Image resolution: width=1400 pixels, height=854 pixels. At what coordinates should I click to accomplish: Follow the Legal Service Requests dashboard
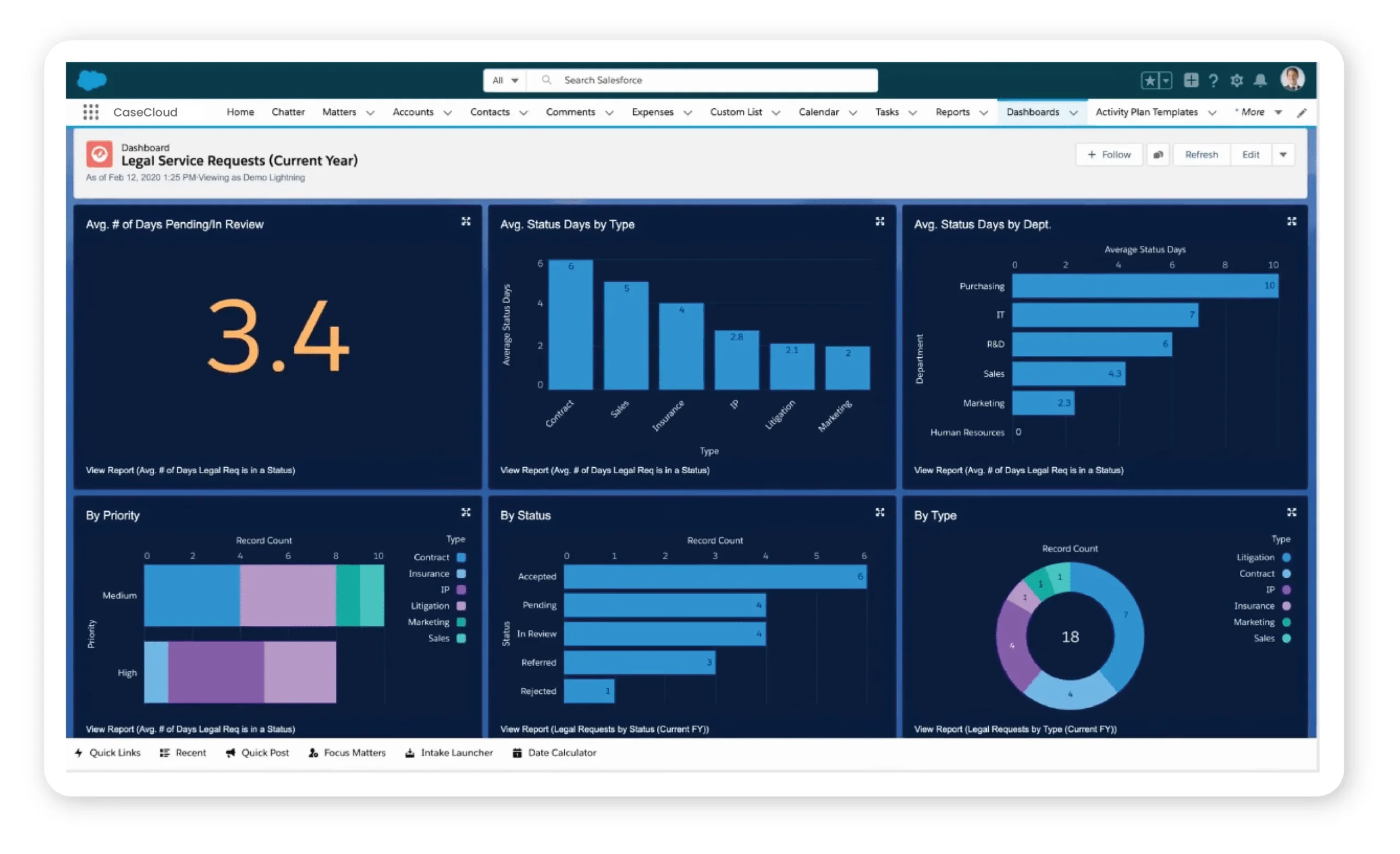(1109, 154)
